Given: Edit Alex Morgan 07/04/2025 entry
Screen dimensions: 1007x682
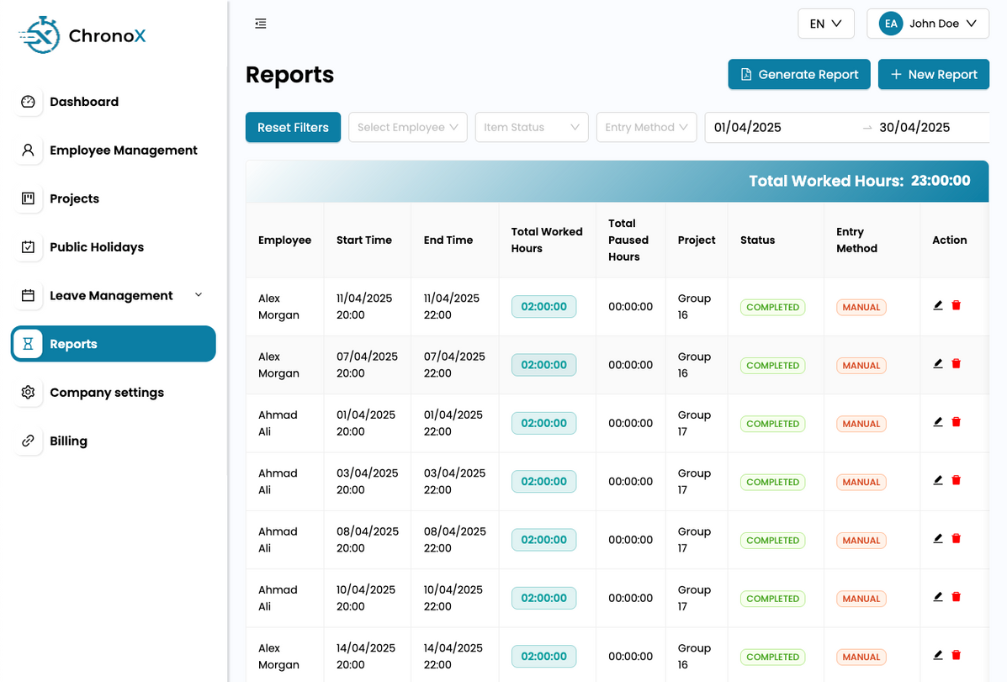Looking at the screenshot, I should [938, 364].
